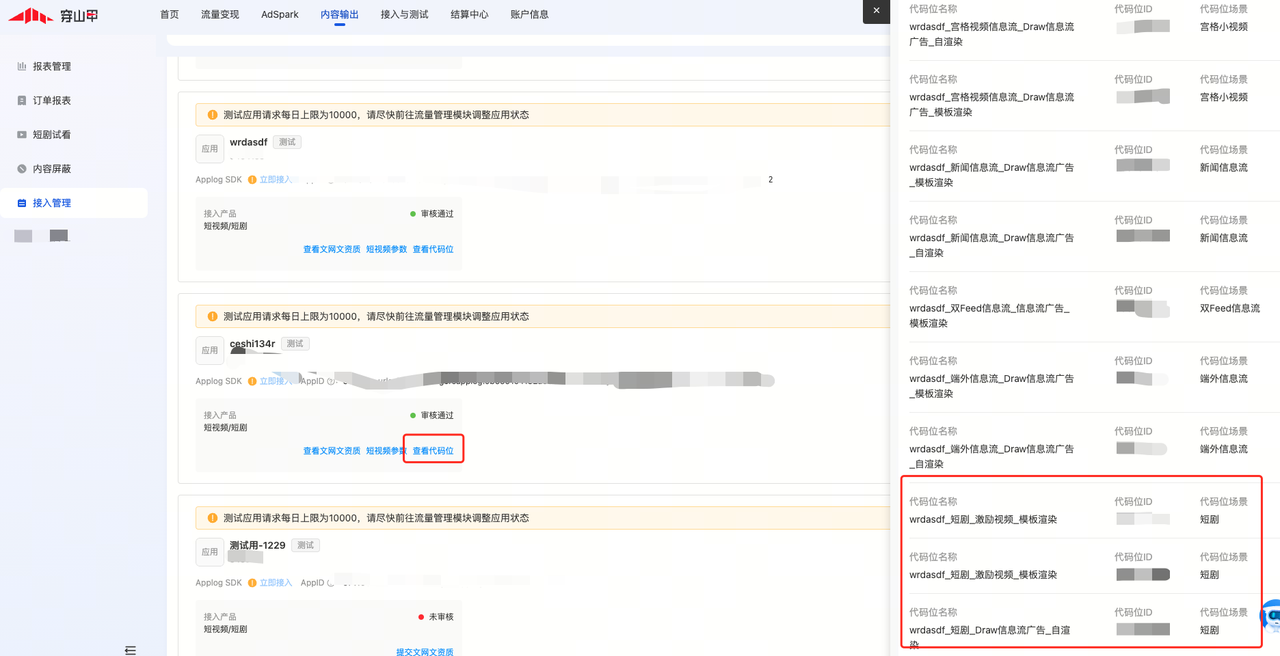Open 订单报表 in the sidebar

pos(51,100)
